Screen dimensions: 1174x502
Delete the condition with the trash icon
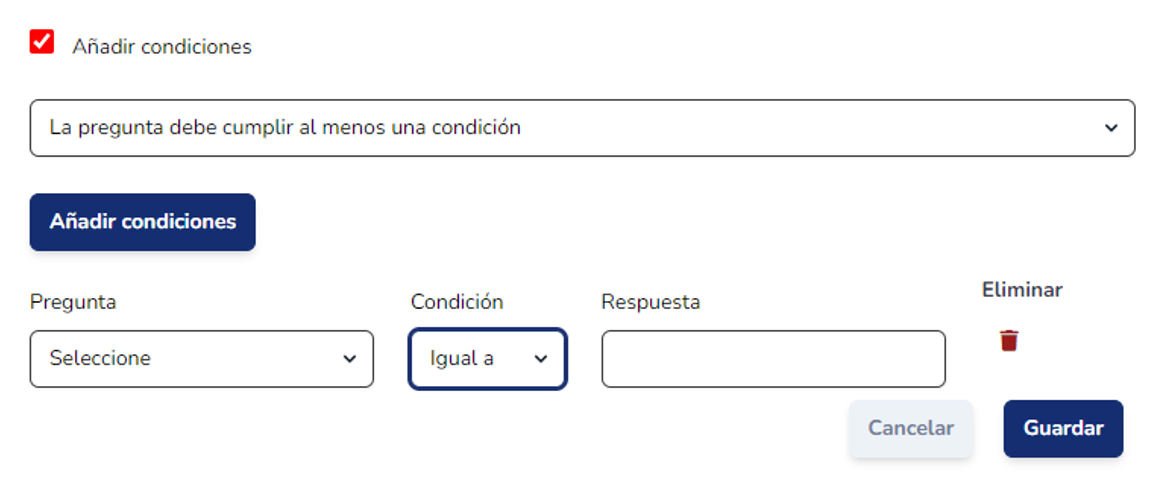click(x=1009, y=341)
